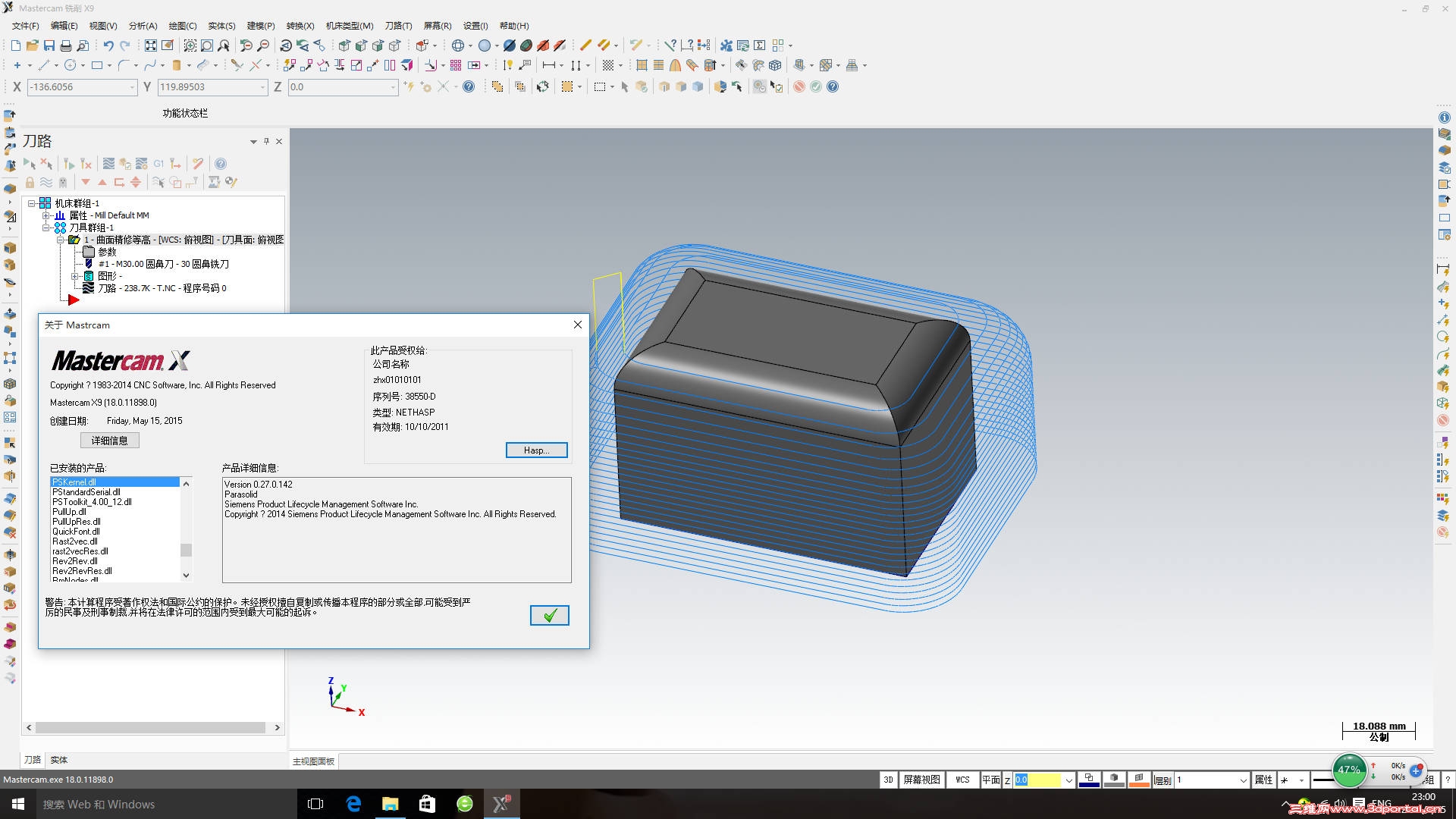
Task: Switch to the 实体 tab
Action: pos(59,760)
